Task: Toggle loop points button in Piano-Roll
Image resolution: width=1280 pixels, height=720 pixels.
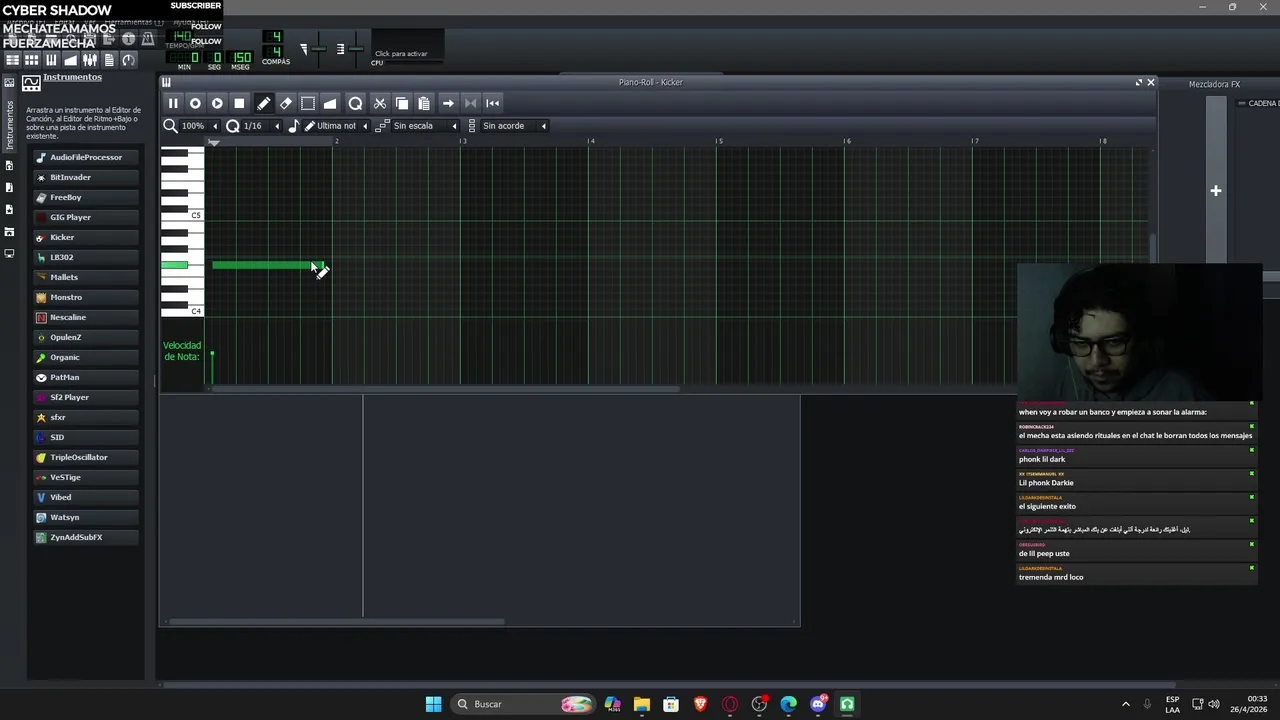Action: (x=470, y=103)
